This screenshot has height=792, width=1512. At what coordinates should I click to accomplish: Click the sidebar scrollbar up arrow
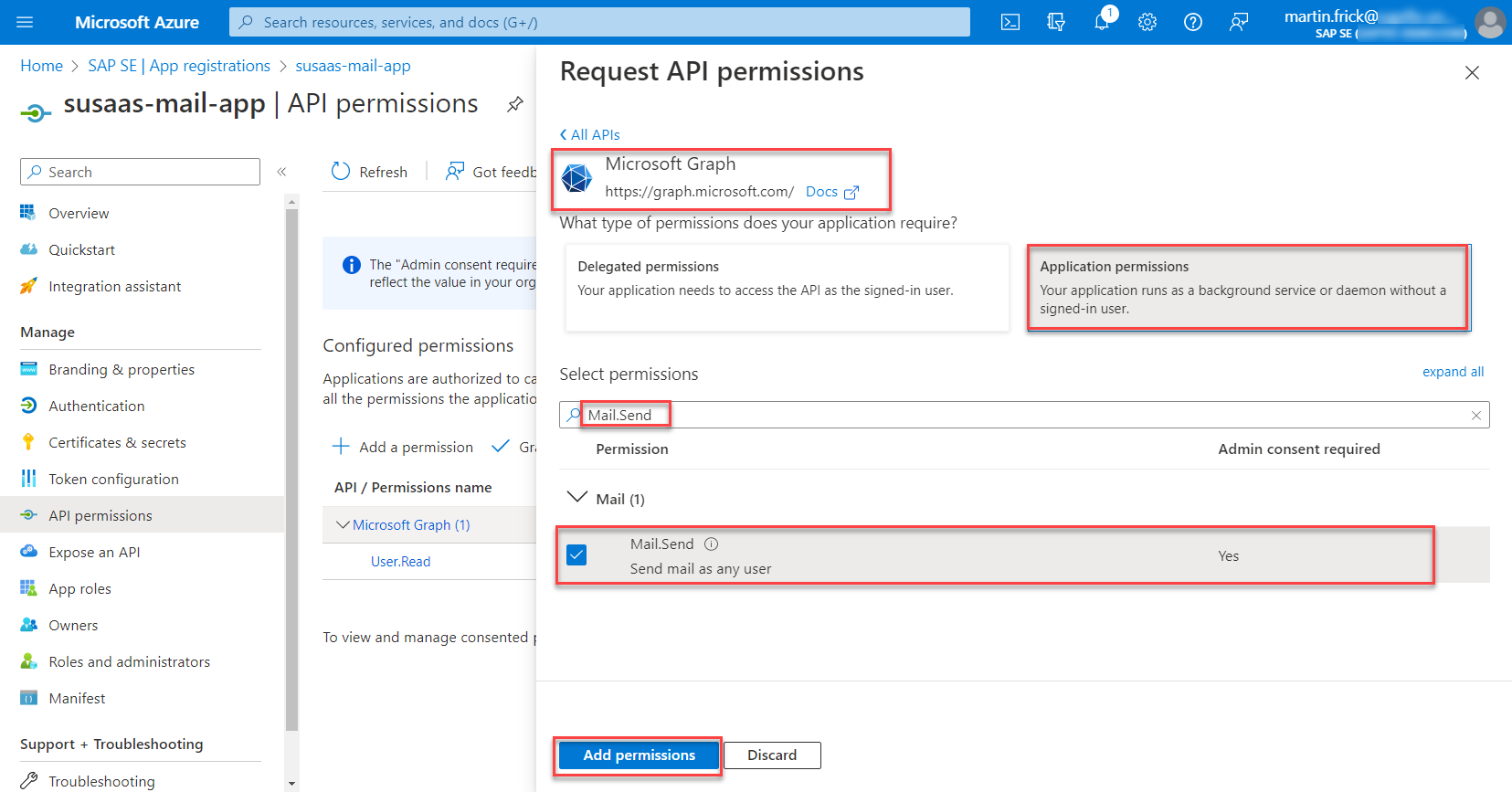(291, 201)
